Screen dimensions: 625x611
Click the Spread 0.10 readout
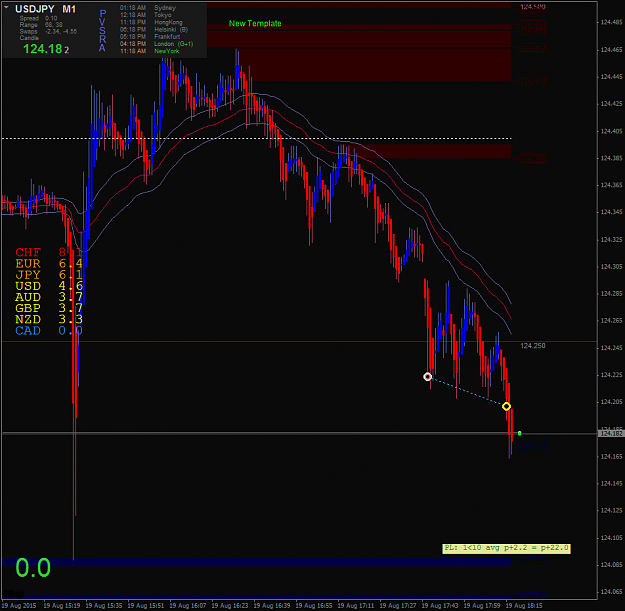(x=38, y=18)
